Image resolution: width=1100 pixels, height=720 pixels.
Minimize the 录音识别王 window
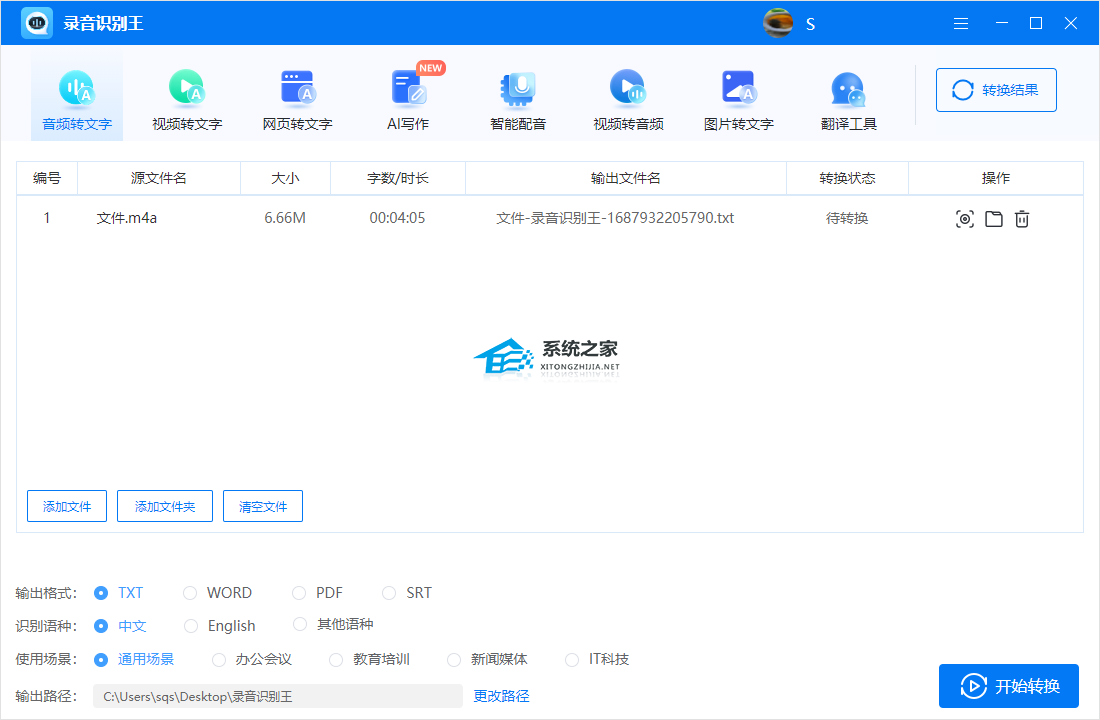[x=1002, y=23]
